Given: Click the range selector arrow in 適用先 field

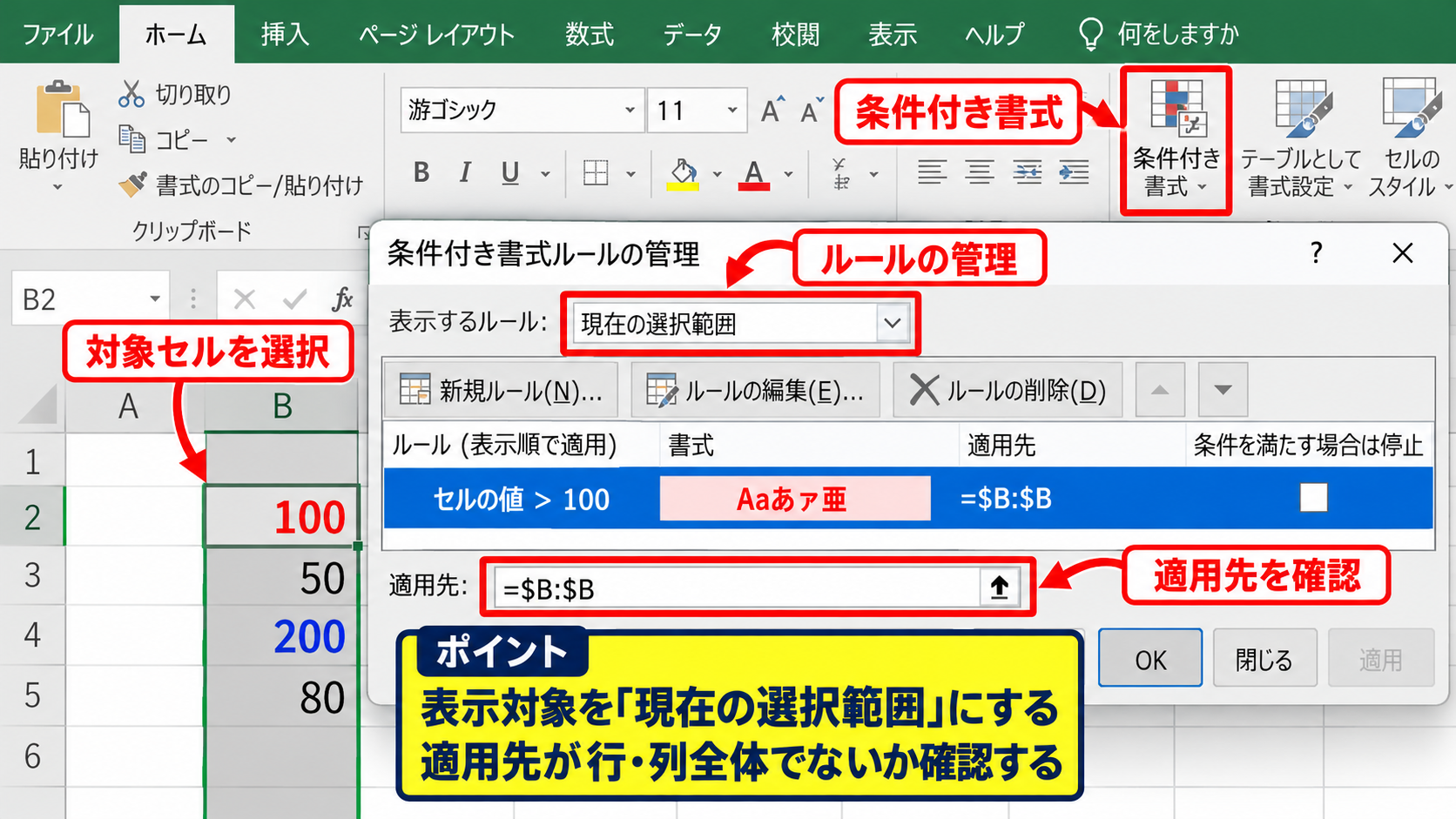Looking at the screenshot, I should point(1000,587).
